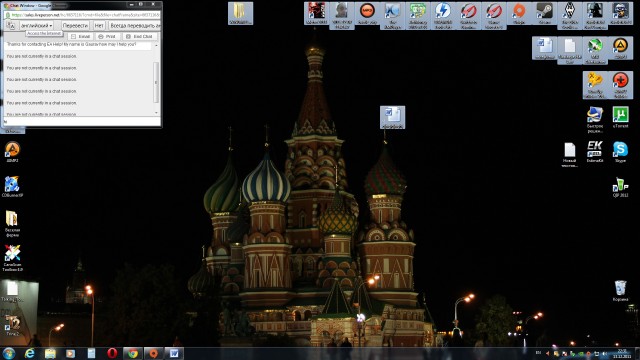Click the Всегда переводить button
This screenshot has height=360, width=640.
click(x=135, y=25)
